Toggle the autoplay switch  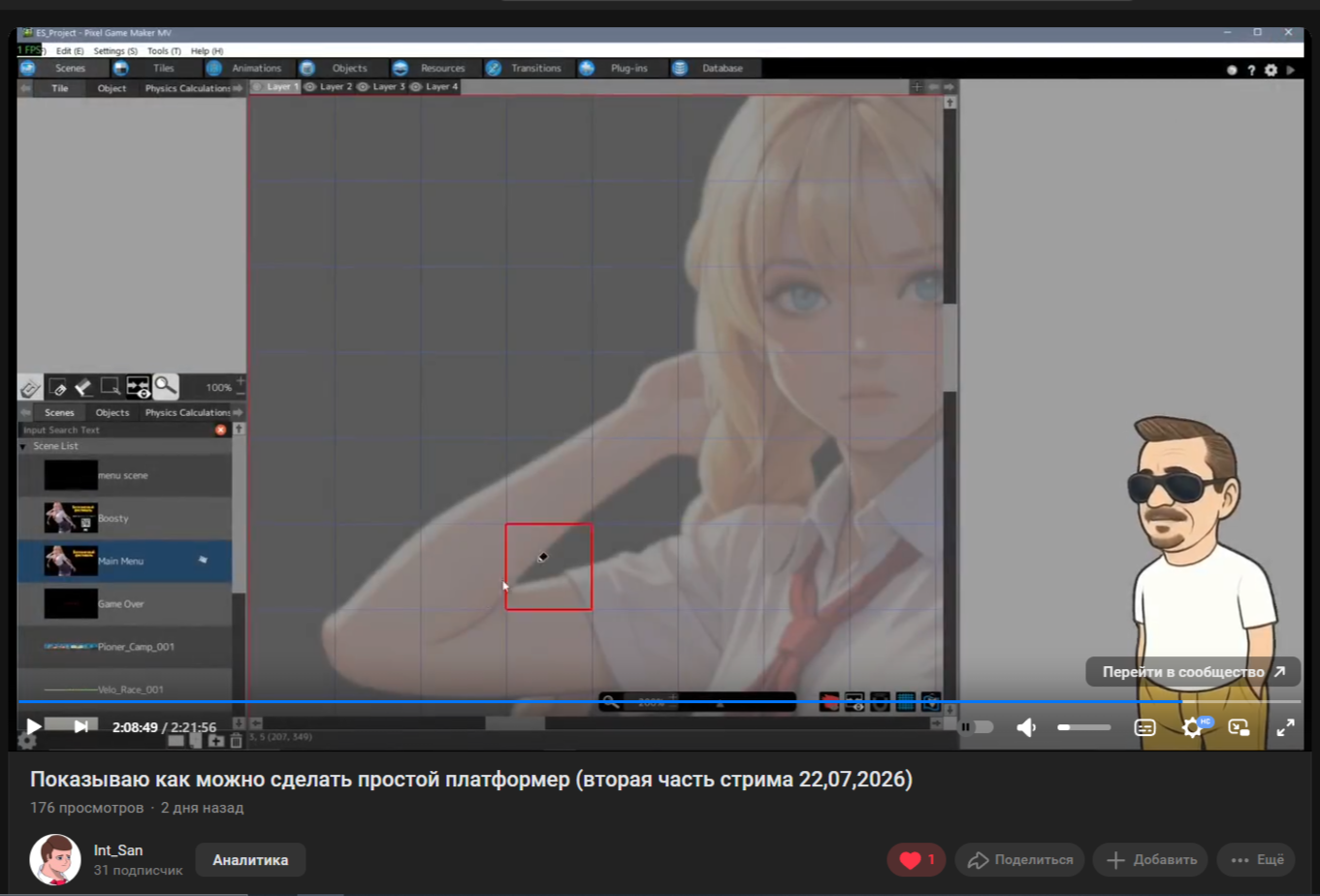pyautogui.click(x=977, y=727)
